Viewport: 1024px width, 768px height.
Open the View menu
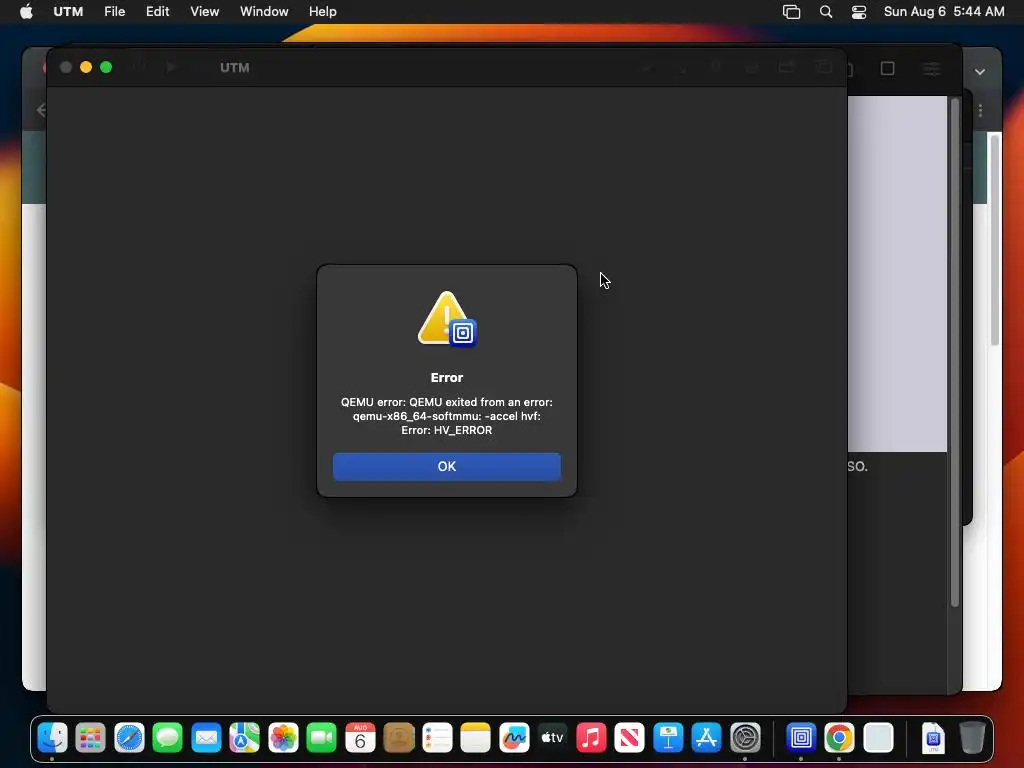point(204,12)
